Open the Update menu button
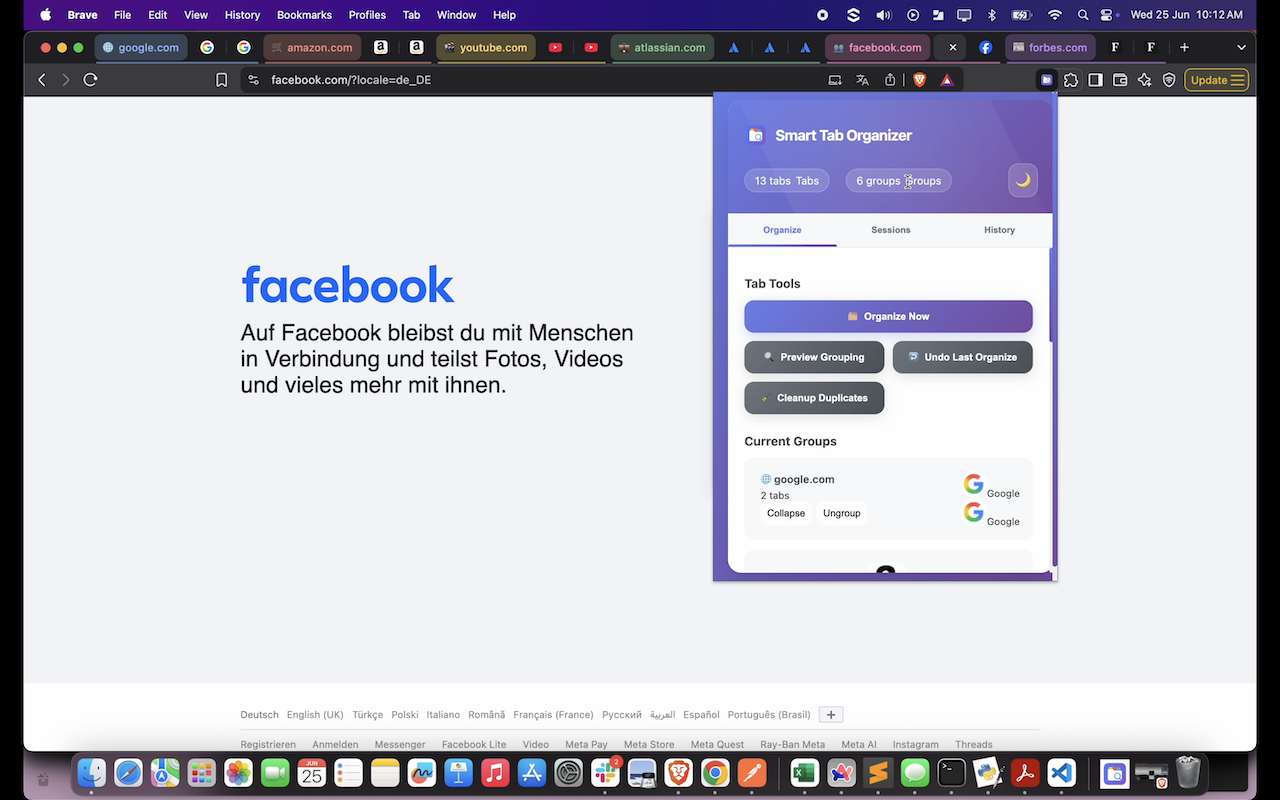 click(x=1216, y=80)
